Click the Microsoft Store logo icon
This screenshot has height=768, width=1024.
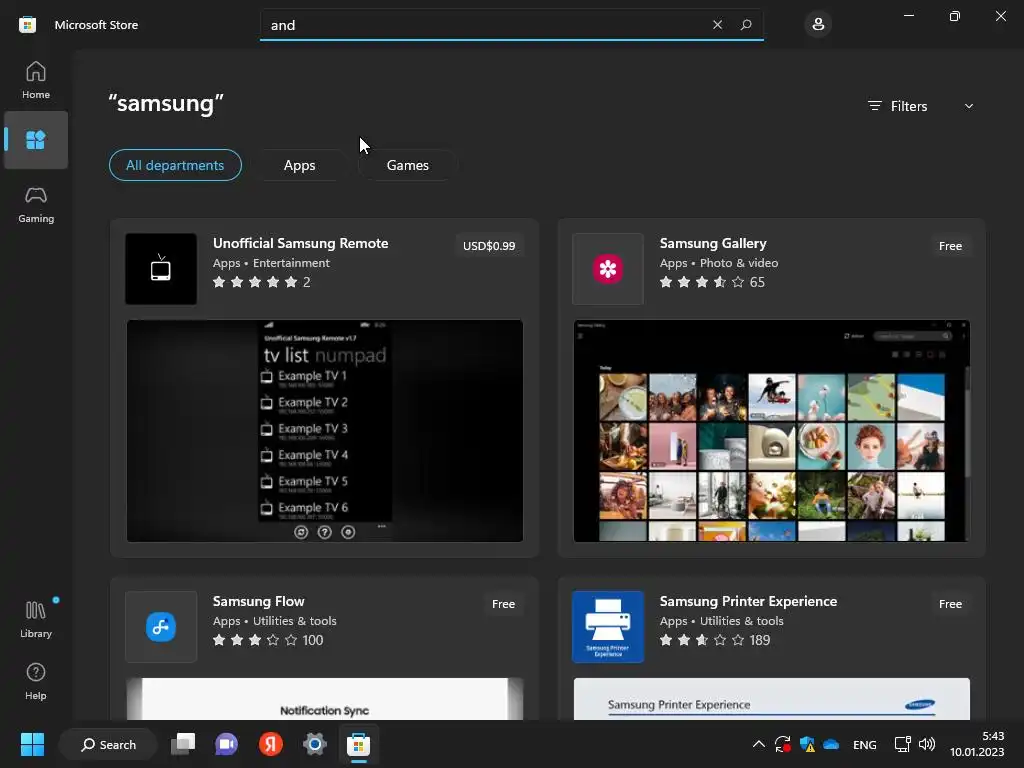(27, 25)
